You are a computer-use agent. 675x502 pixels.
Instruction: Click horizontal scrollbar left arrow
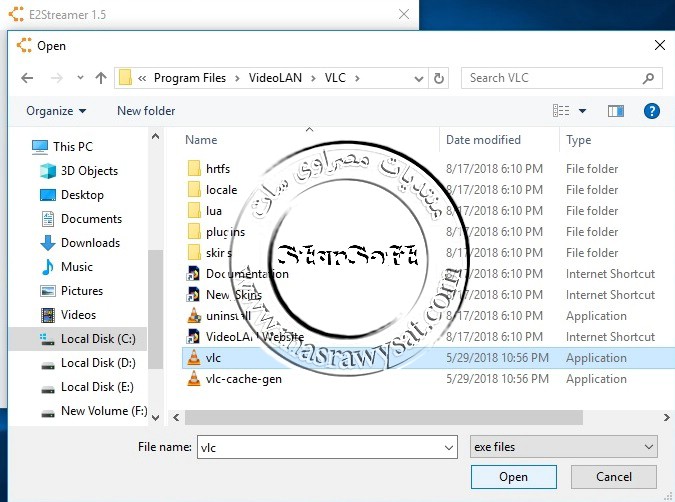click(176, 418)
